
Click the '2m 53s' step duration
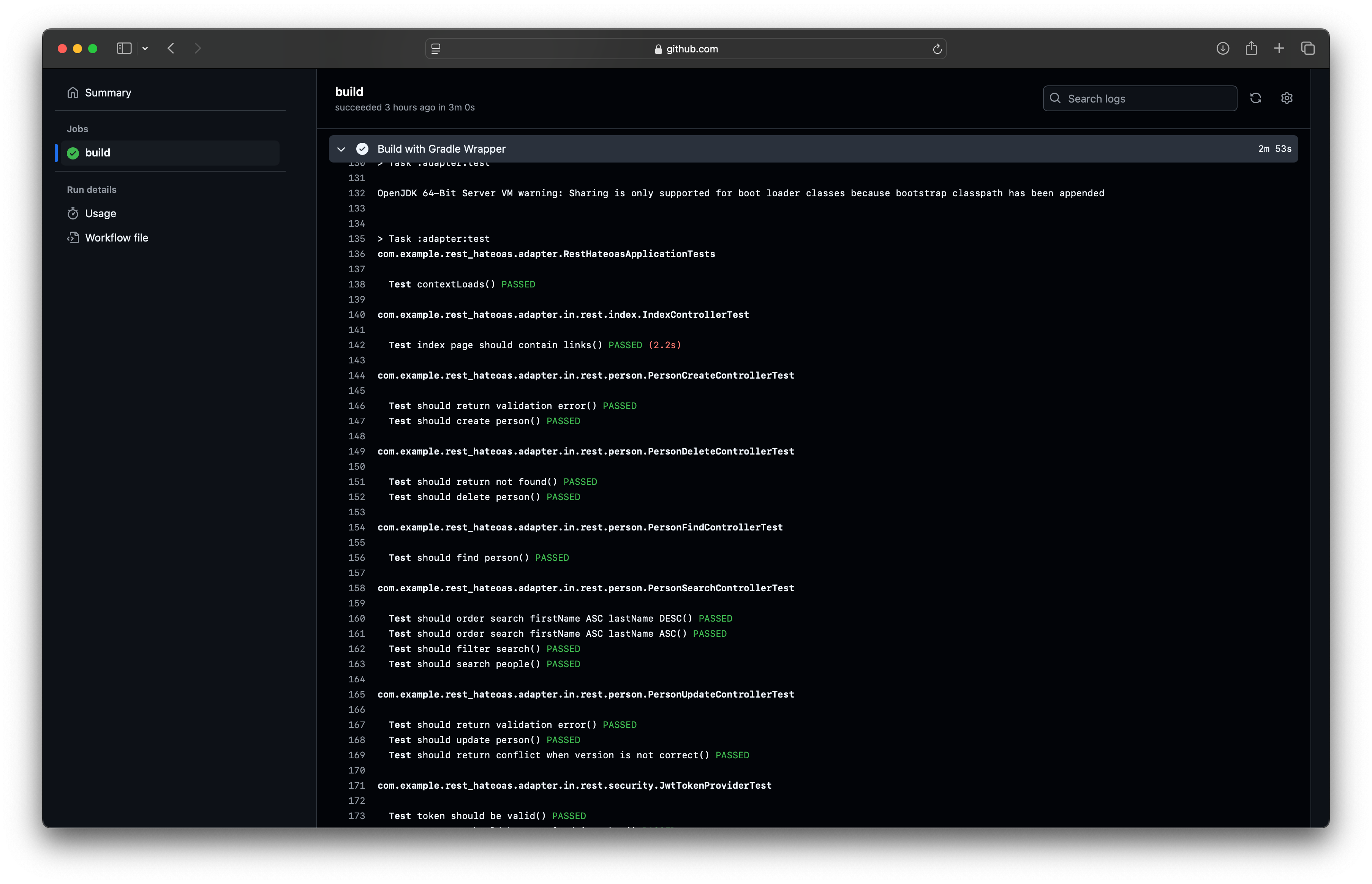[1274, 149]
